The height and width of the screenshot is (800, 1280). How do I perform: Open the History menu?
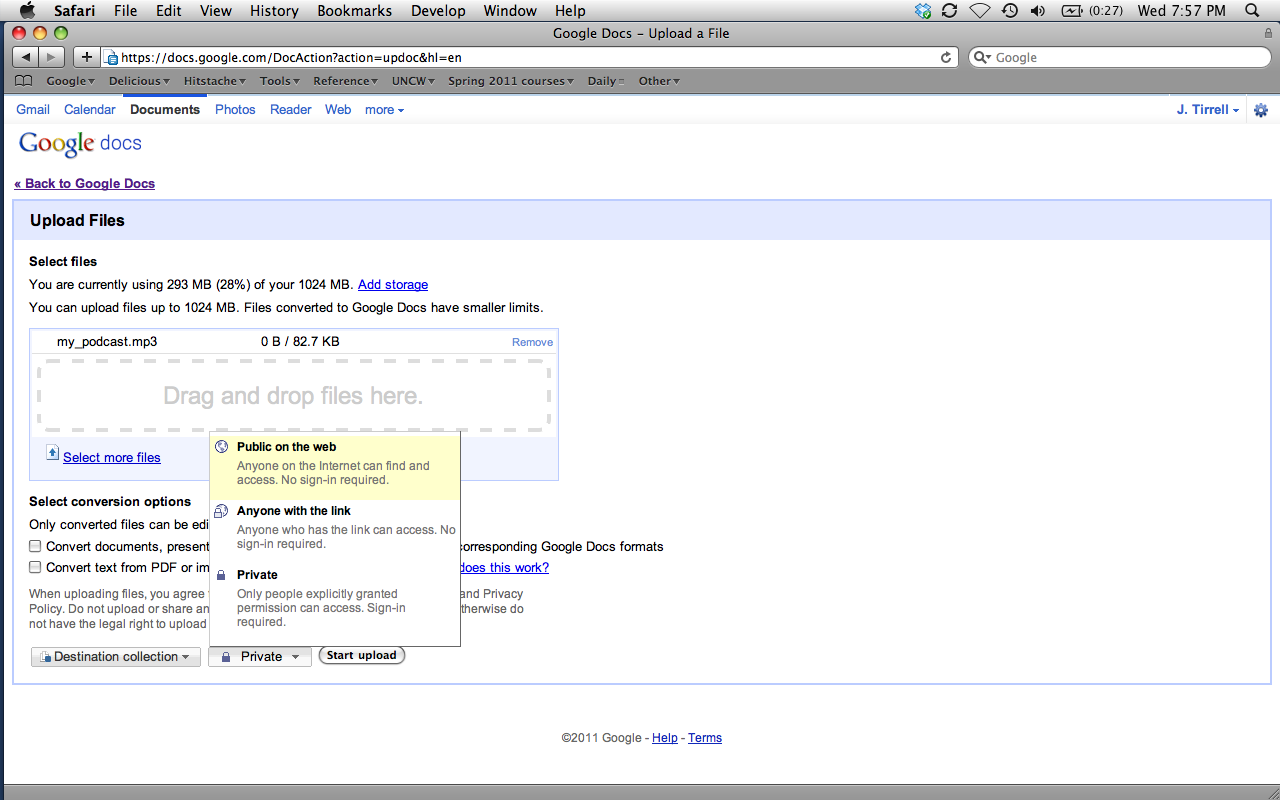(x=274, y=11)
